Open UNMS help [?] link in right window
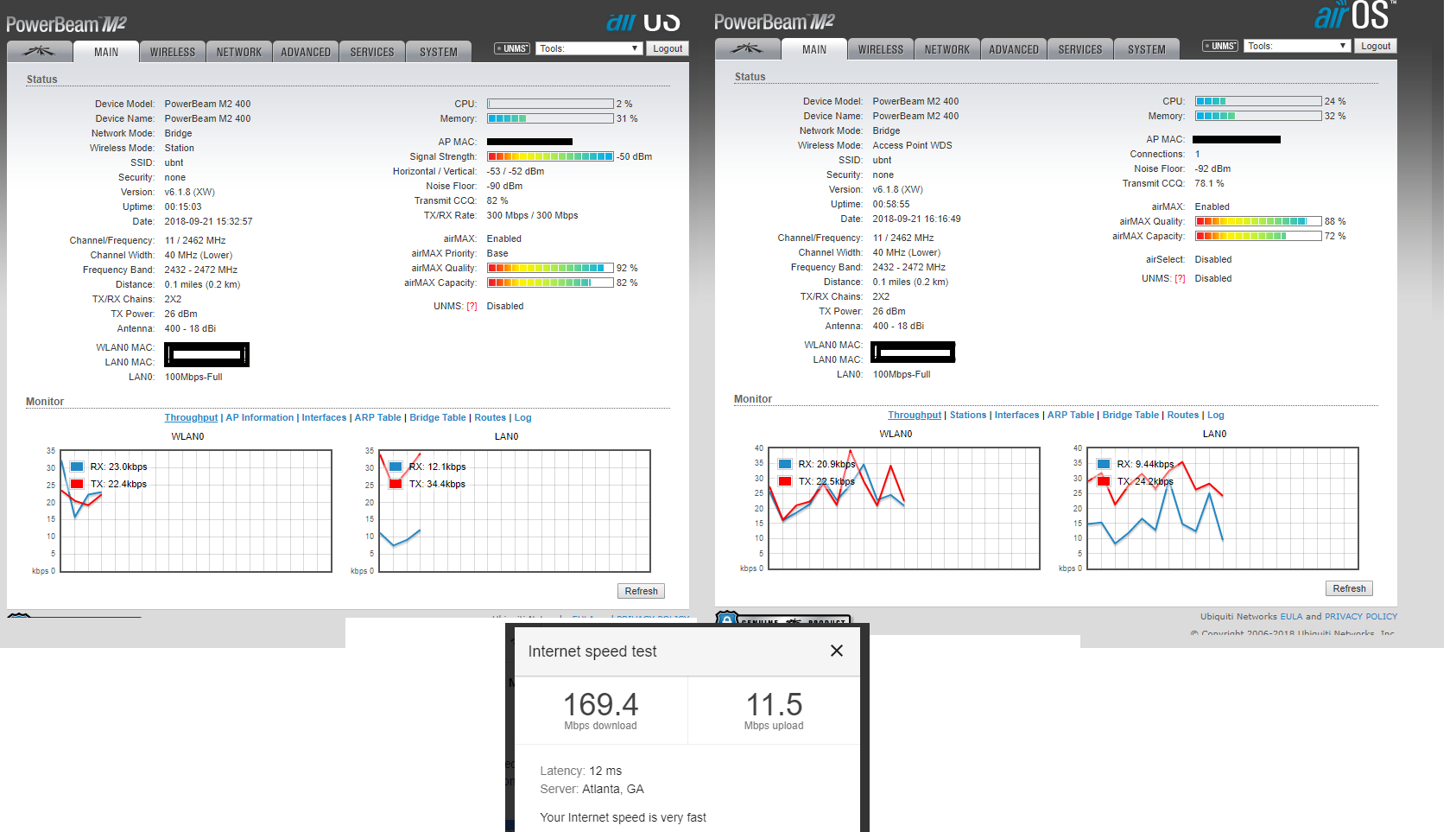Screen dimensions: 1456x832 coord(1180,278)
